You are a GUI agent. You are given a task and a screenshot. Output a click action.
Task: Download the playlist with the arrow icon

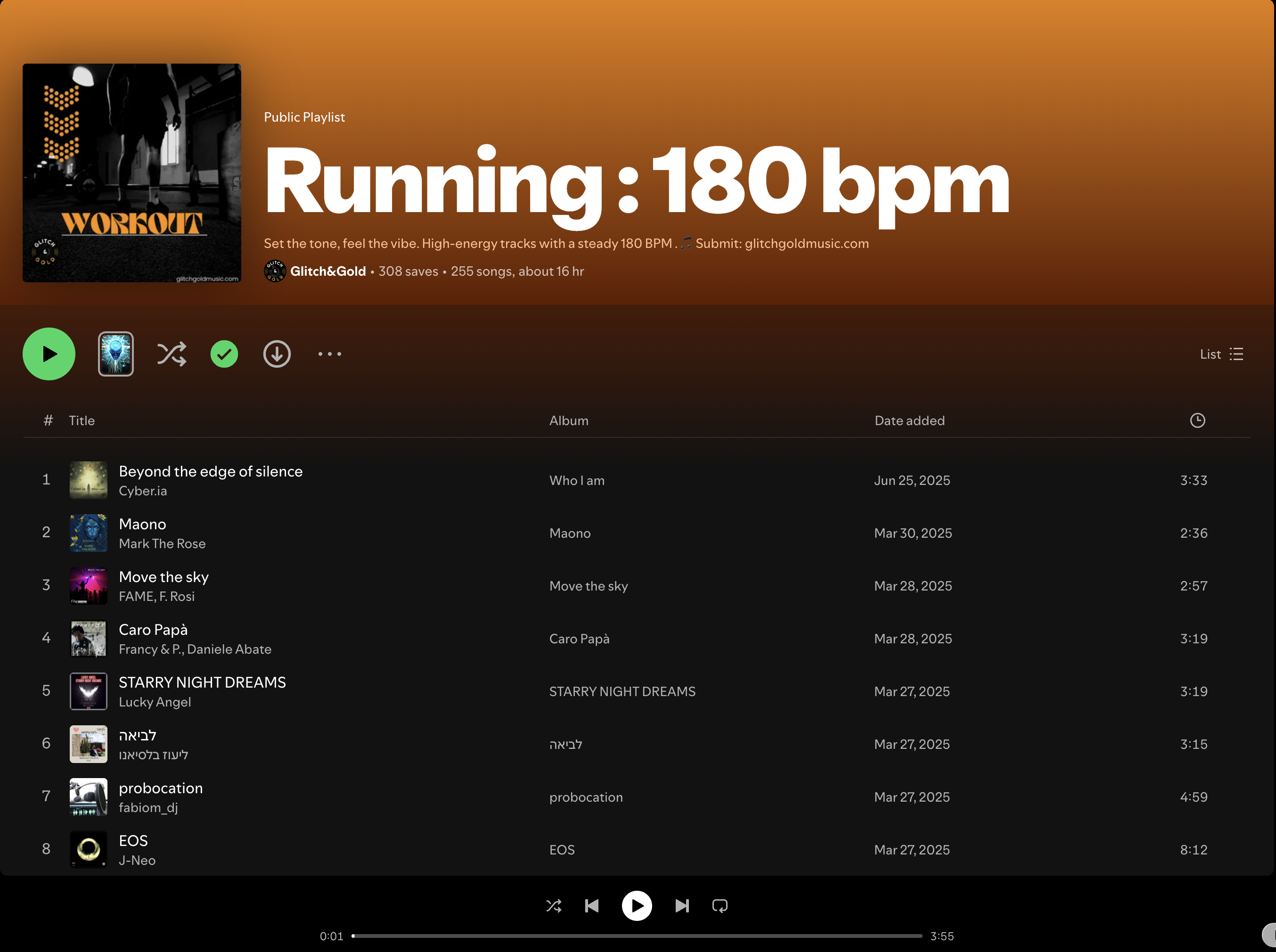click(x=277, y=354)
